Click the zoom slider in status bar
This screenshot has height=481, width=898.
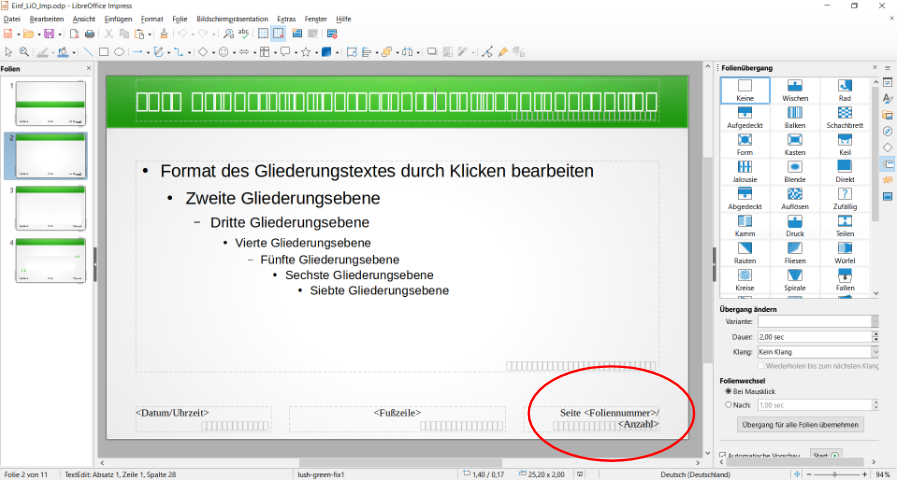pyautogui.click(x=833, y=474)
